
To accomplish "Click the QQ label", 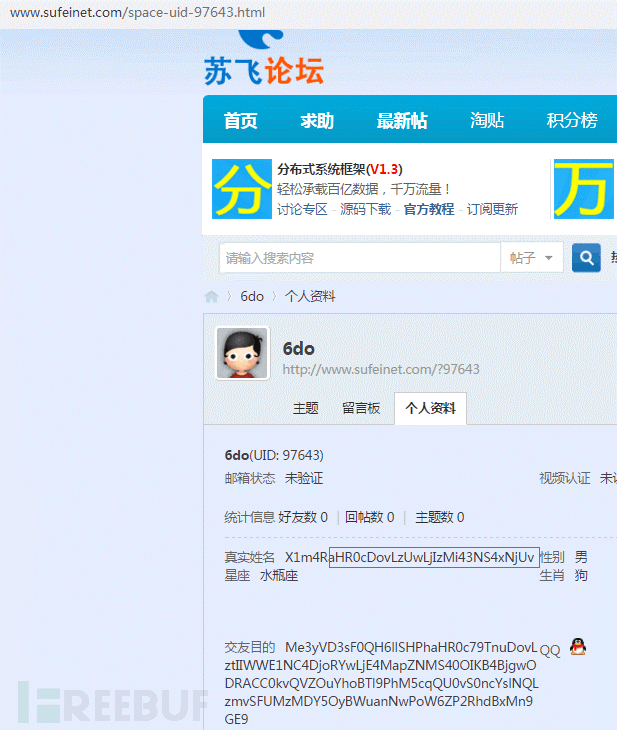I will click(550, 651).
